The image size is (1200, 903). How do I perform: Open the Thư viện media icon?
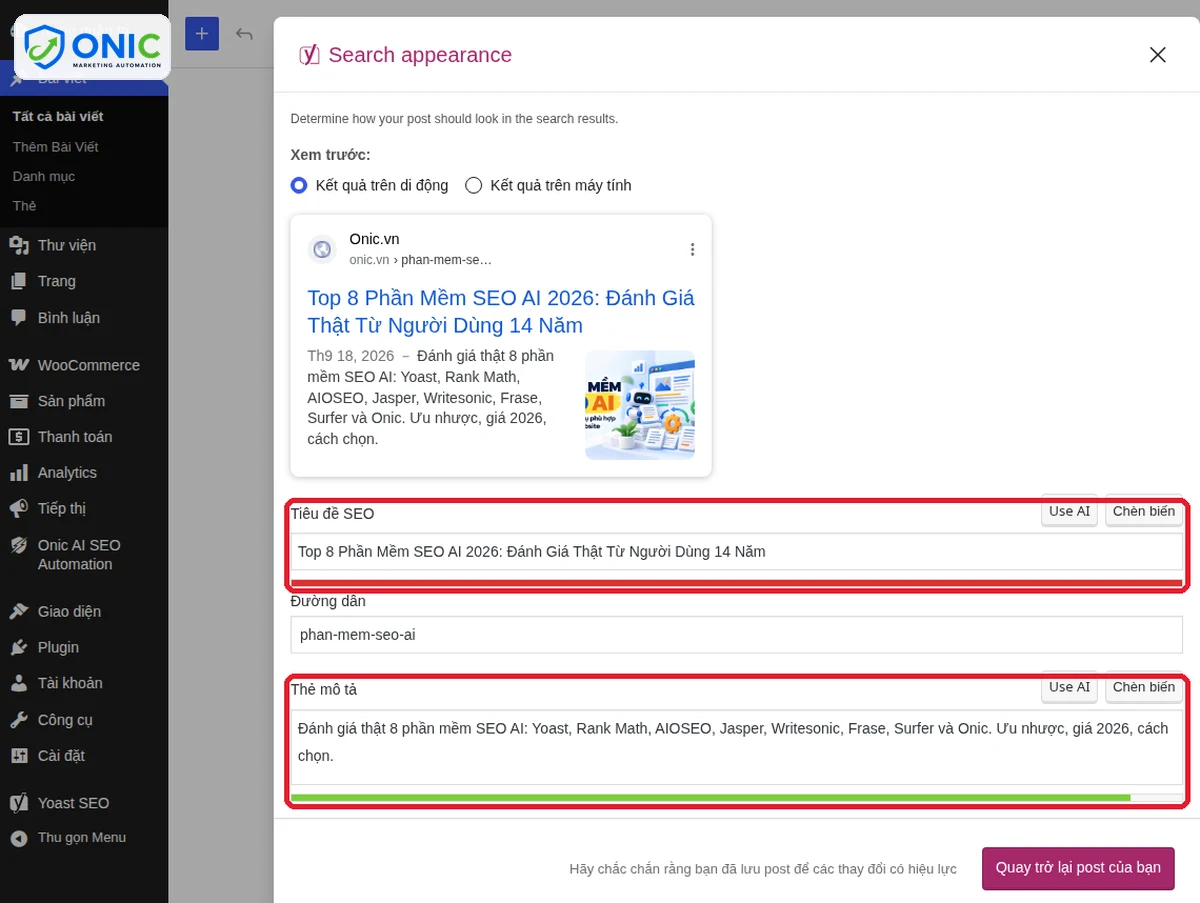coord(19,245)
